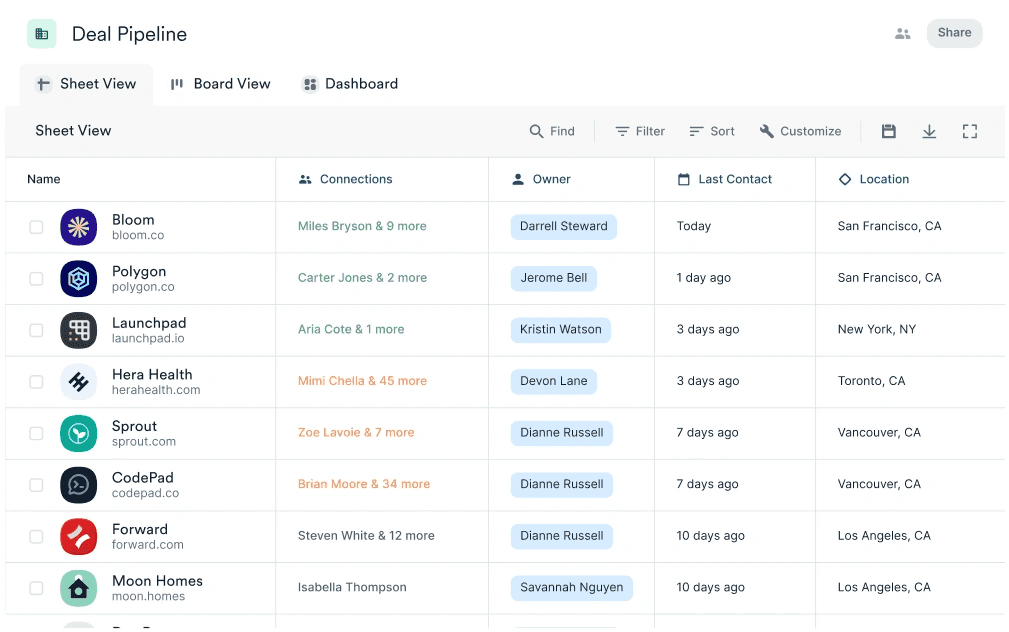Click the Moon Homes company logo
This screenshot has width=1009, height=632.
click(x=79, y=588)
